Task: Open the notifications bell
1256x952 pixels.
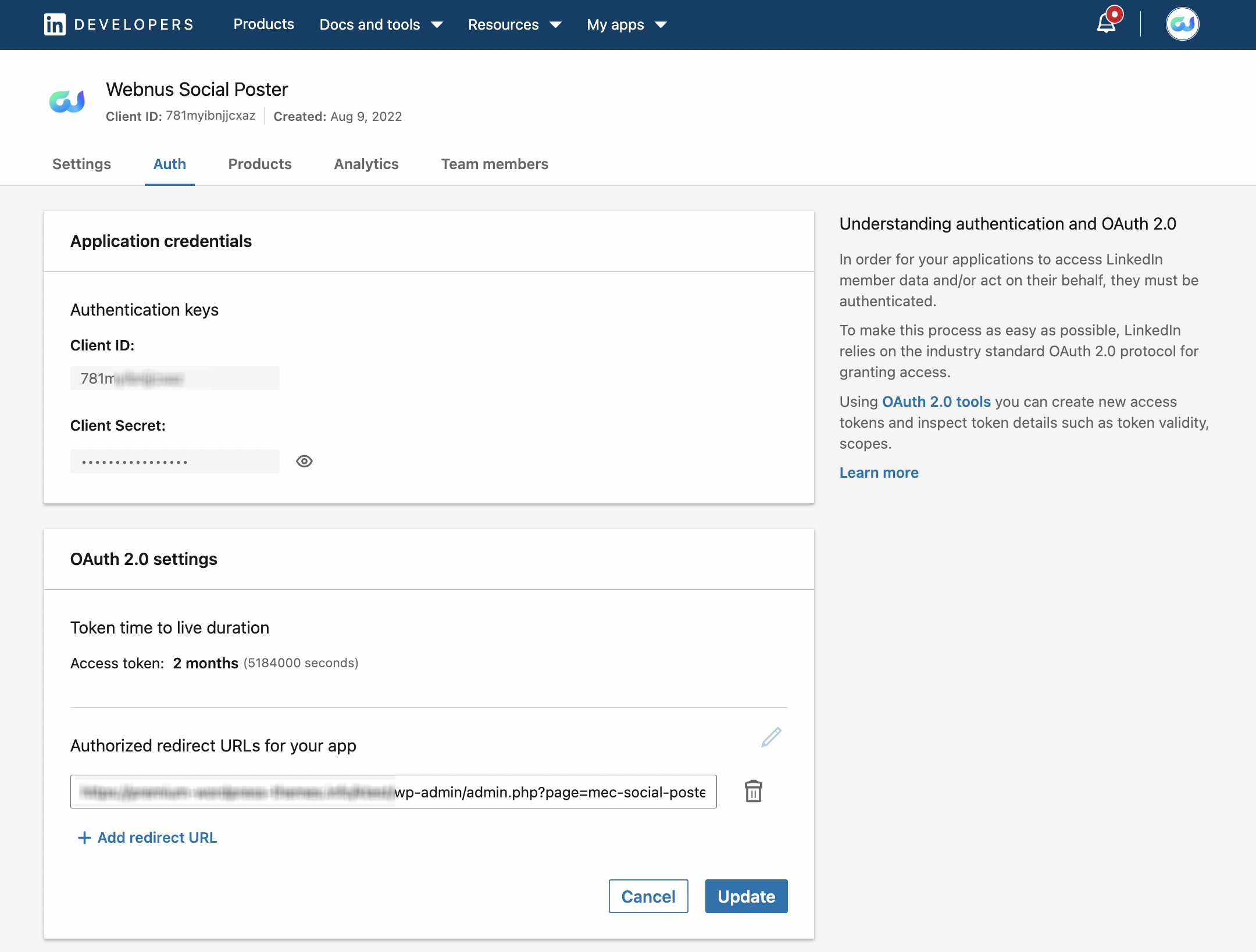Action: click(1106, 24)
